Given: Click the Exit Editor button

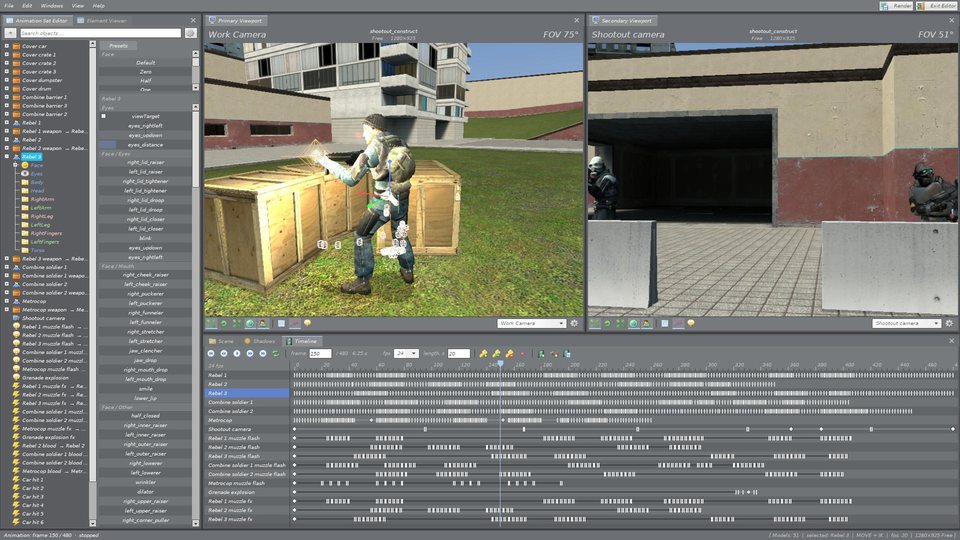Looking at the screenshot, I should click(x=937, y=6).
